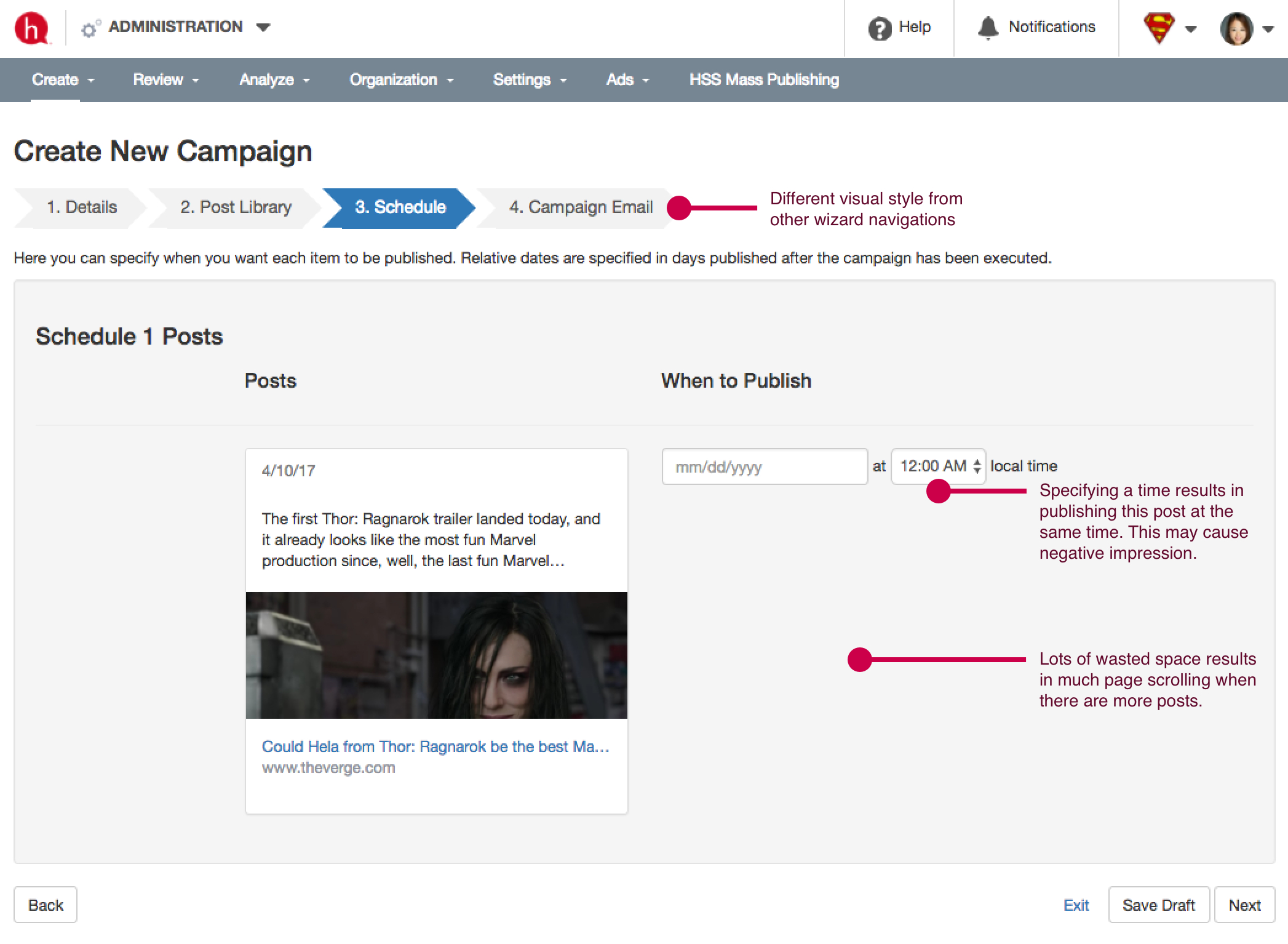Image resolution: width=1288 pixels, height=944 pixels.
Task: Open the Help link
Action: 915,27
